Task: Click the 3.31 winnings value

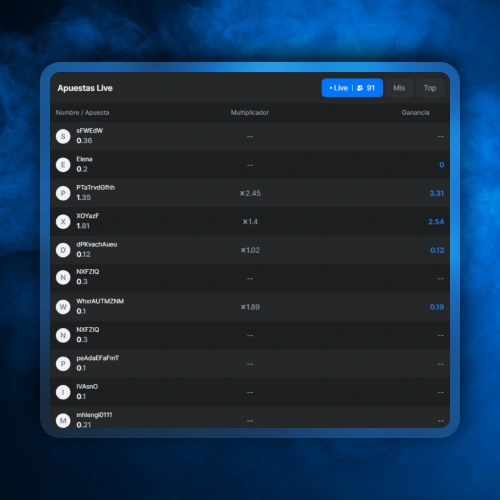Action: point(437,193)
